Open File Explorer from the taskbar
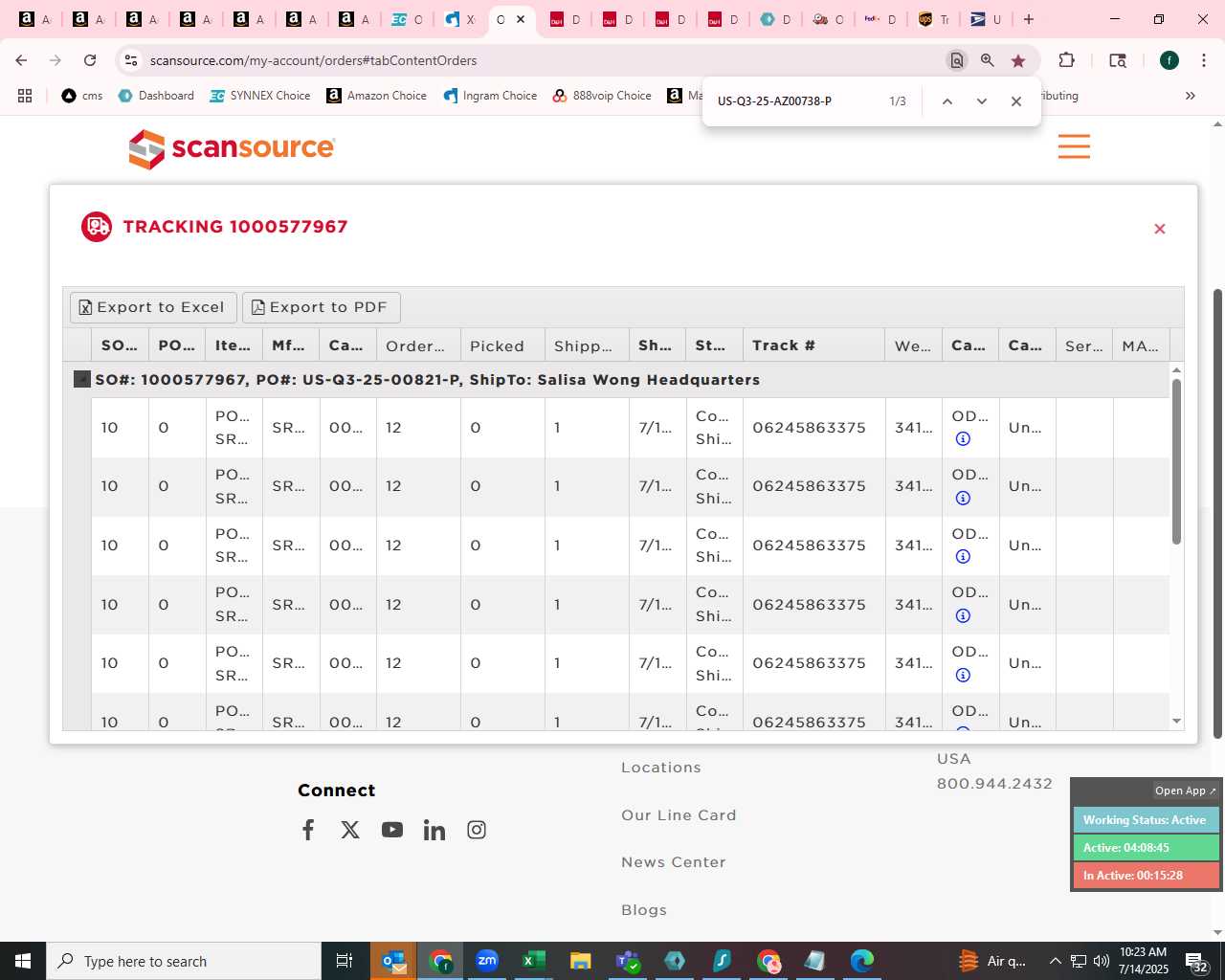This screenshot has height=980, width=1225. (x=581, y=961)
